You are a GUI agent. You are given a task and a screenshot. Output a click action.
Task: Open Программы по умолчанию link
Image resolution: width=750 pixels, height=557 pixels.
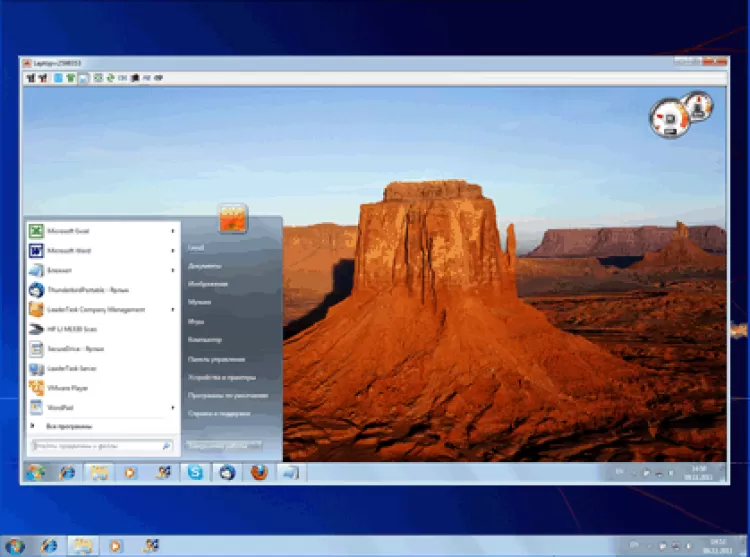coord(228,395)
